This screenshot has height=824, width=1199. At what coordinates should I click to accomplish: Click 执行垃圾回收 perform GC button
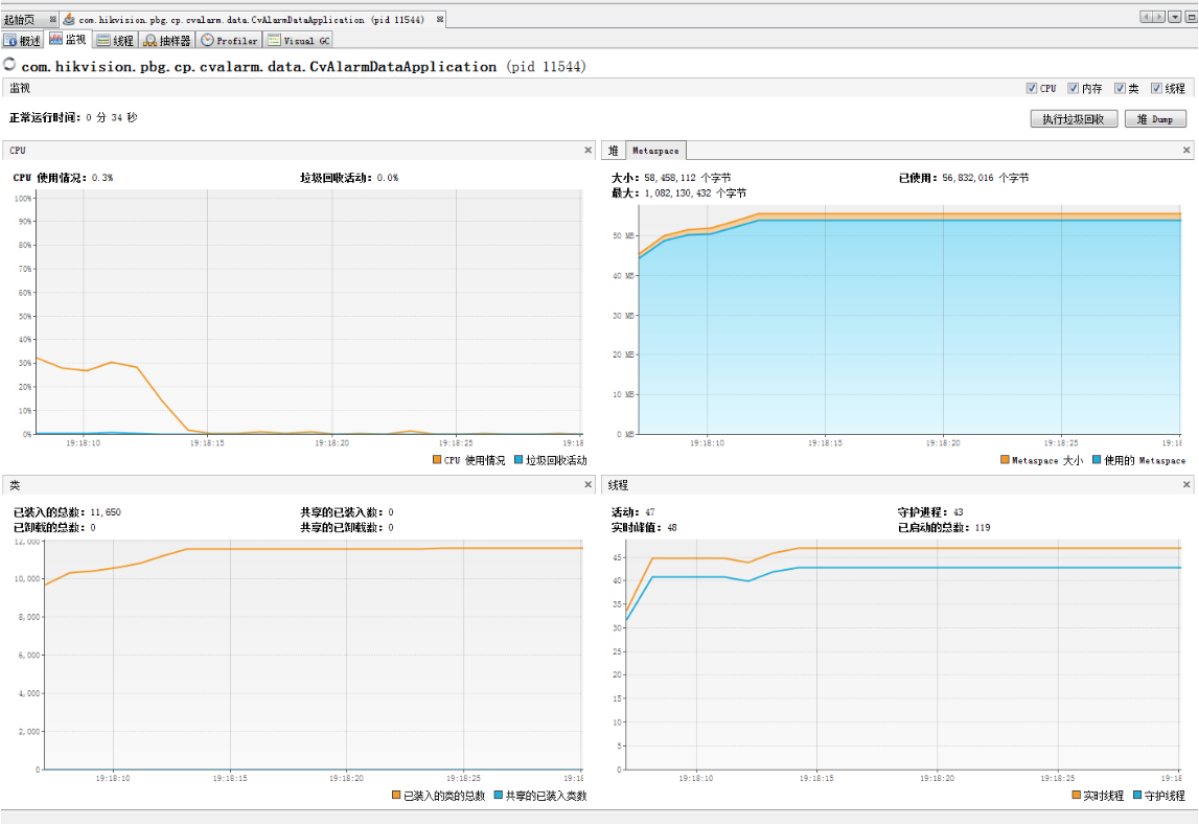(x=1074, y=119)
